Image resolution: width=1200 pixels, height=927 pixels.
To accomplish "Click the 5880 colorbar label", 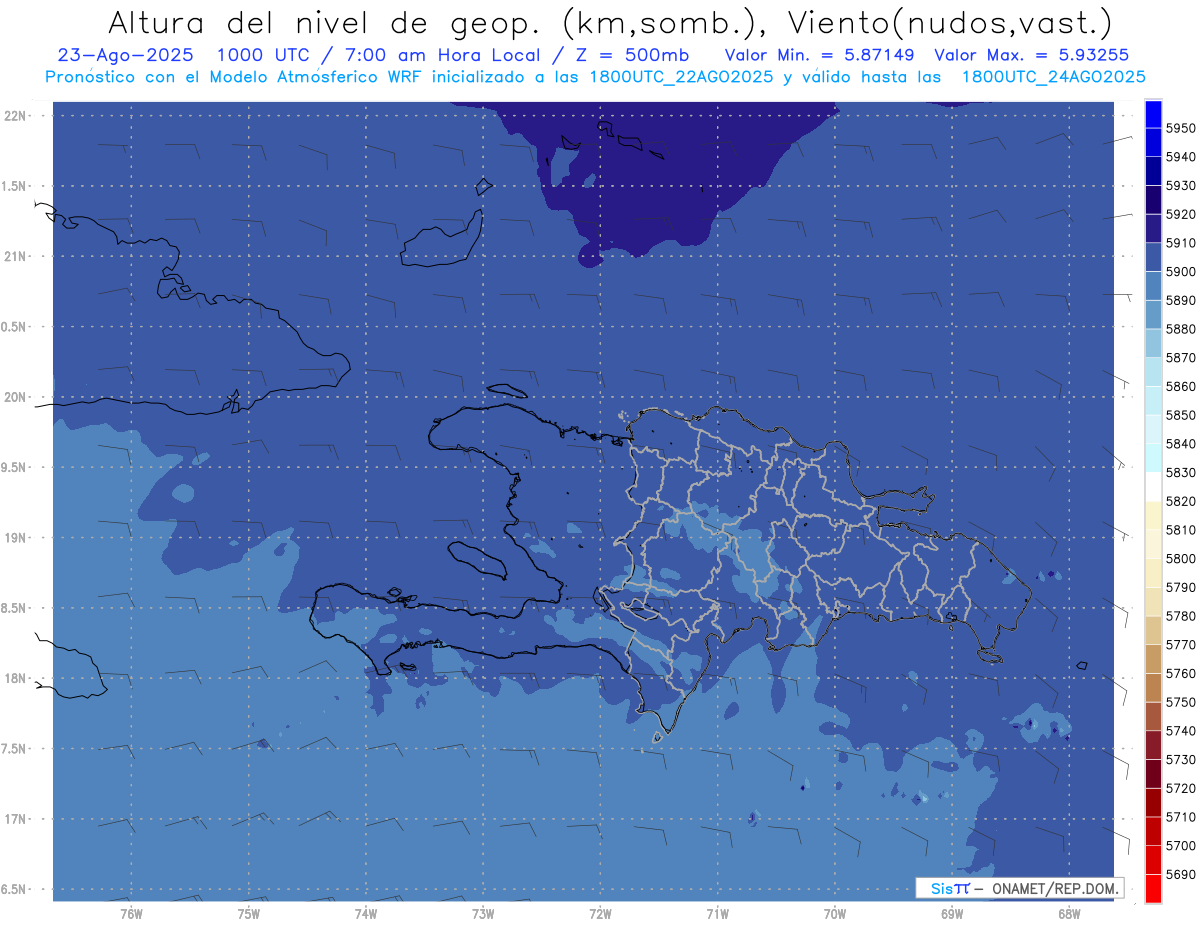I will (x=1180, y=328).
